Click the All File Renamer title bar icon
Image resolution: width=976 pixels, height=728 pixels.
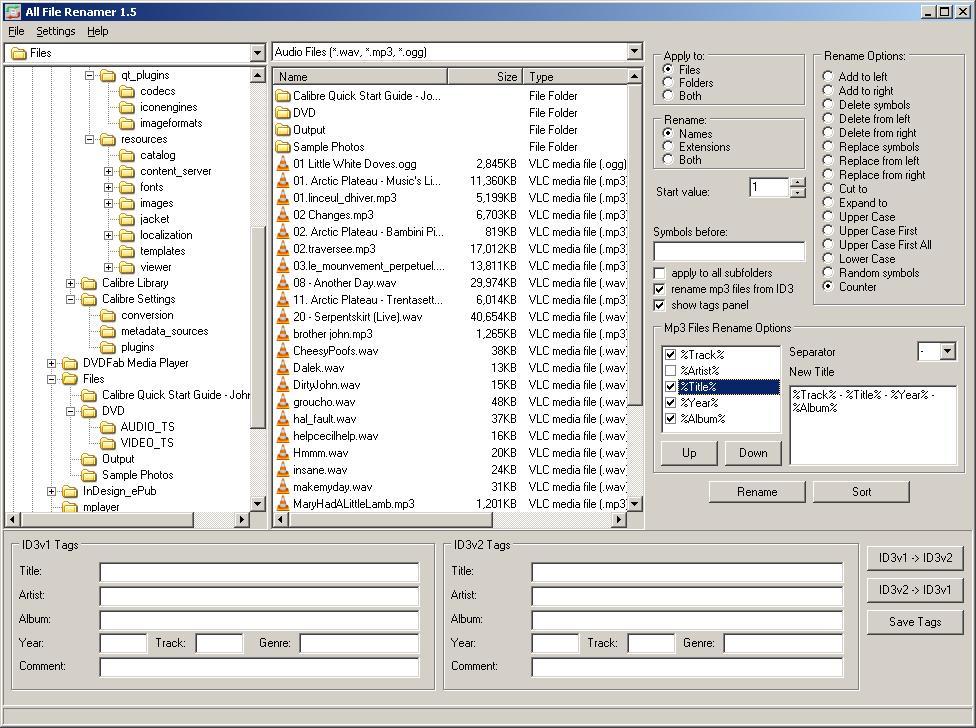tap(12, 11)
